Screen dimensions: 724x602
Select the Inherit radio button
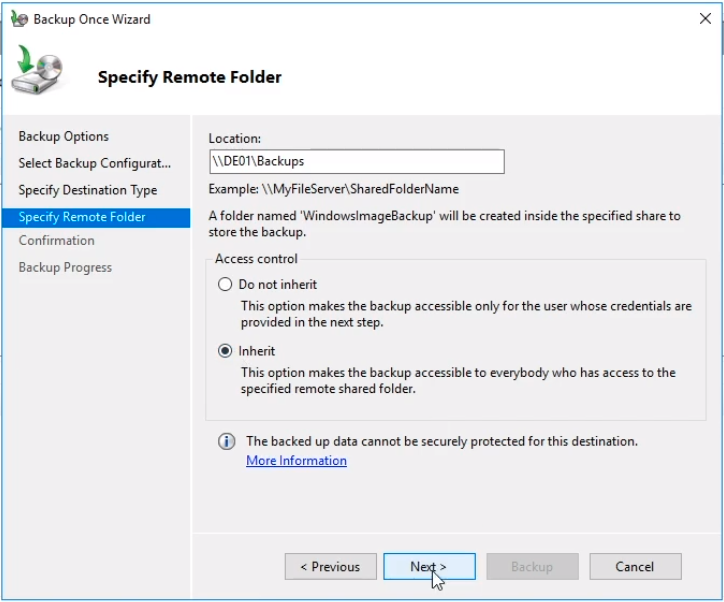click(x=225, y=351)
